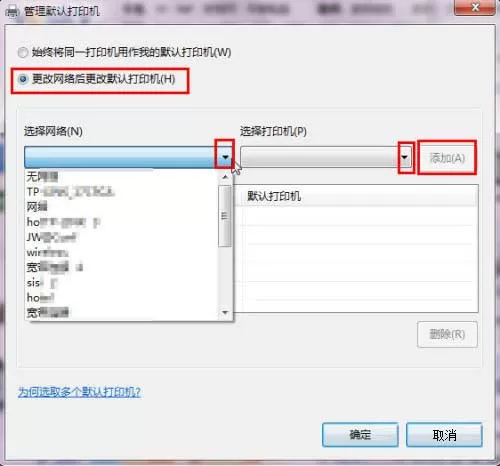Choose the network entry starting with 无
This screenshot has width=500, height=466.
click(122, 176)
